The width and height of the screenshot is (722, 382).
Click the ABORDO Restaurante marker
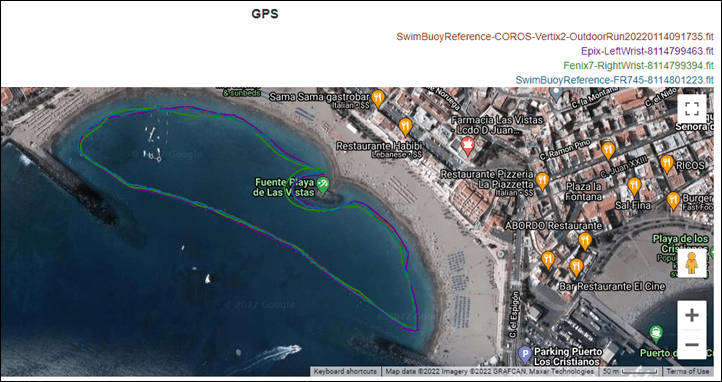pyautogui.click(x=585, y=241)
